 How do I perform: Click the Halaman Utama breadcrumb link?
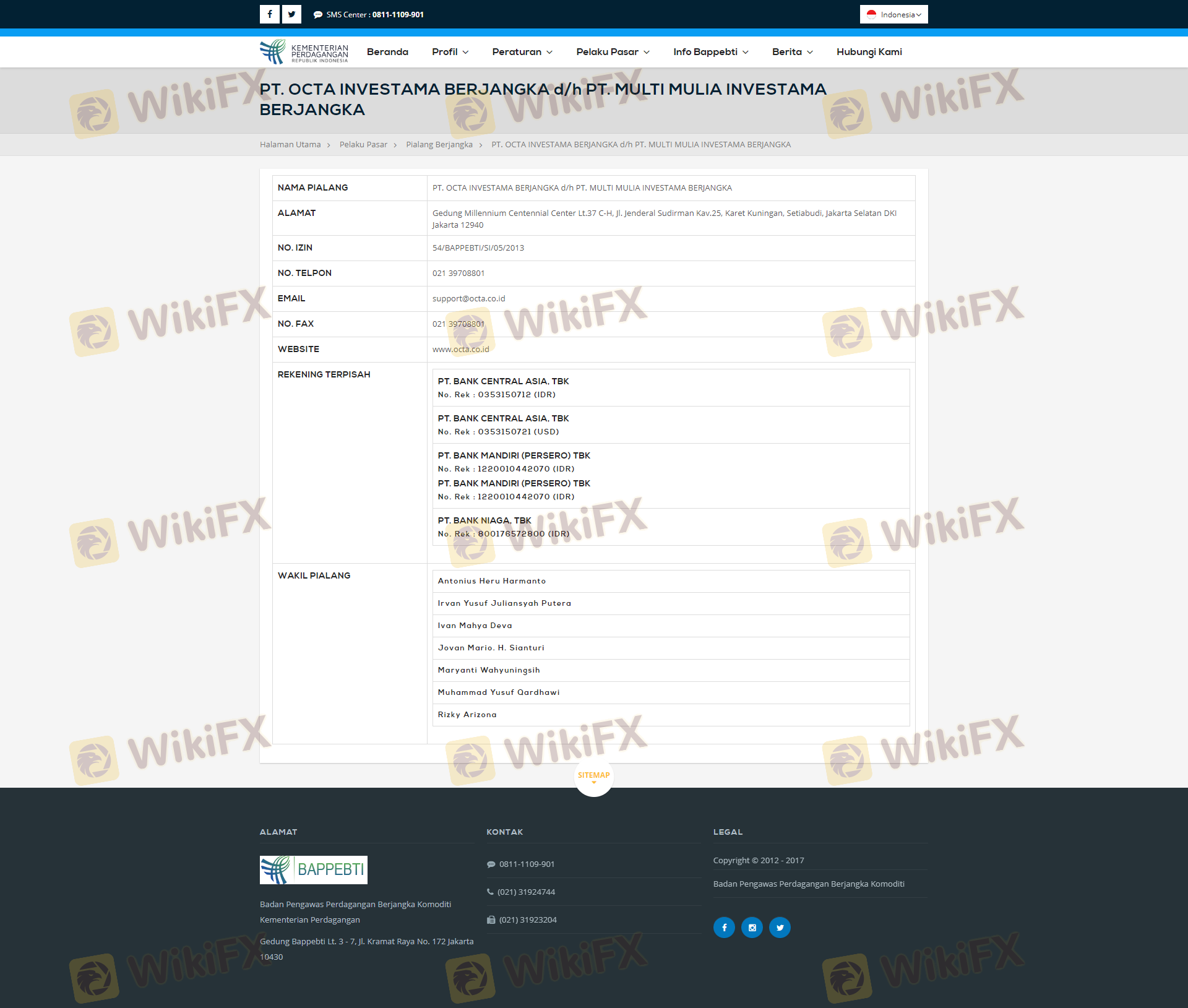(290, 145)
